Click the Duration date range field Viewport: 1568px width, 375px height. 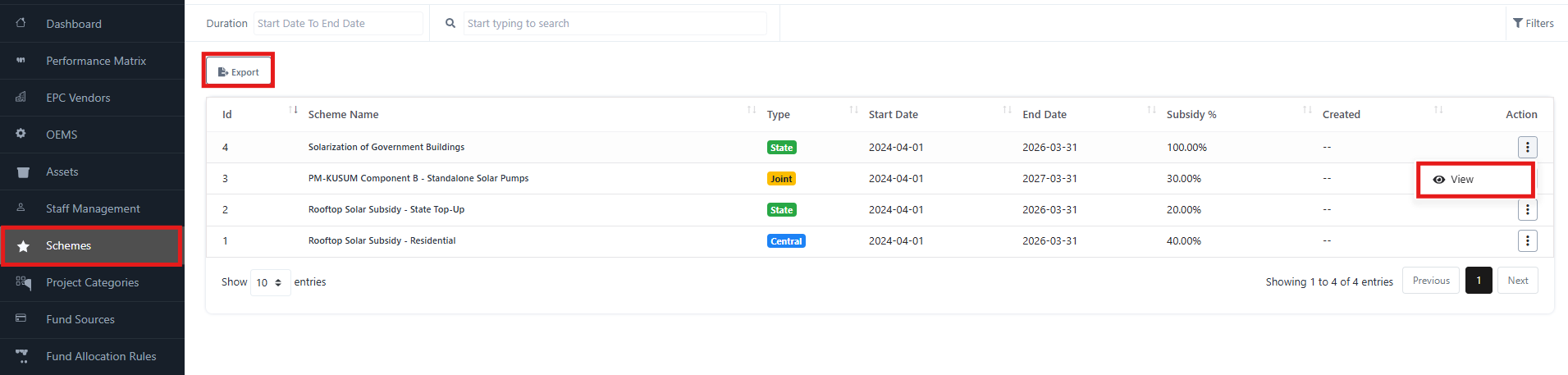pos(337,23)
